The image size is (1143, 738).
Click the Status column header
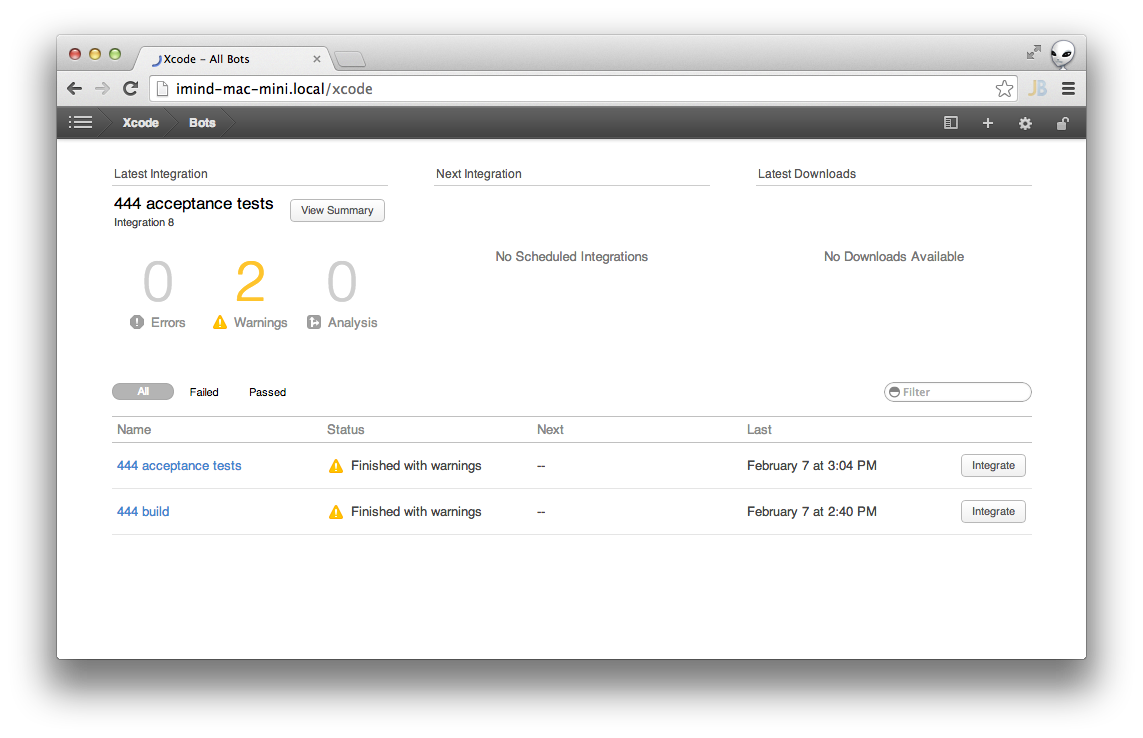346,430
